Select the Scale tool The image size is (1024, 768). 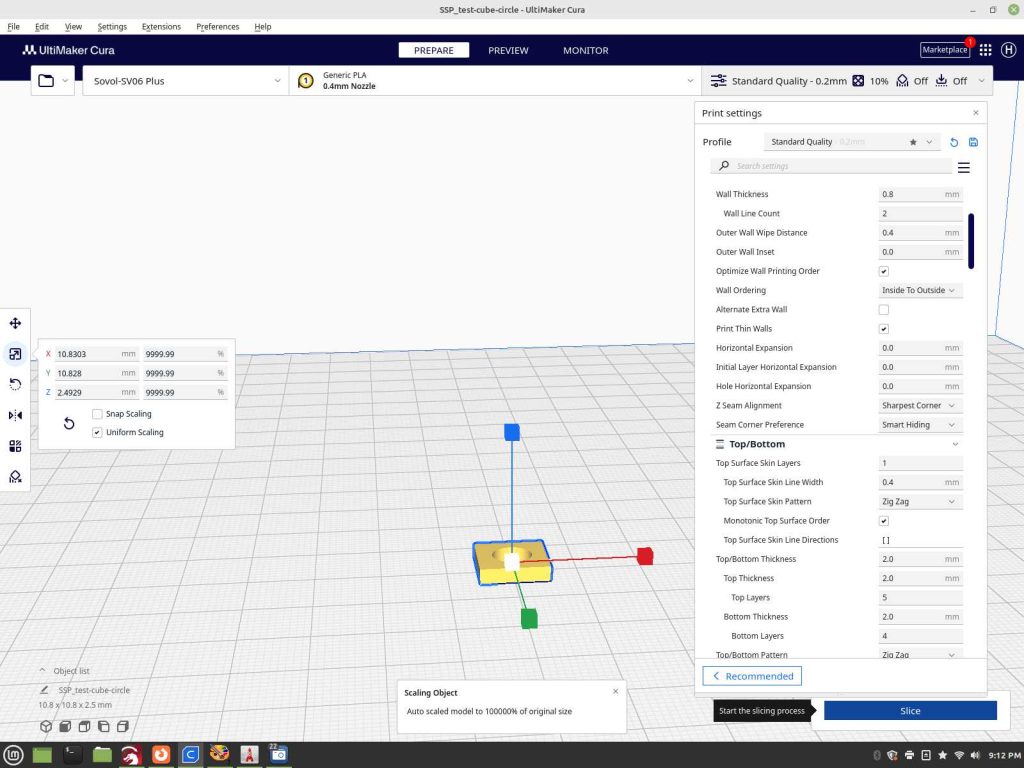15,354
